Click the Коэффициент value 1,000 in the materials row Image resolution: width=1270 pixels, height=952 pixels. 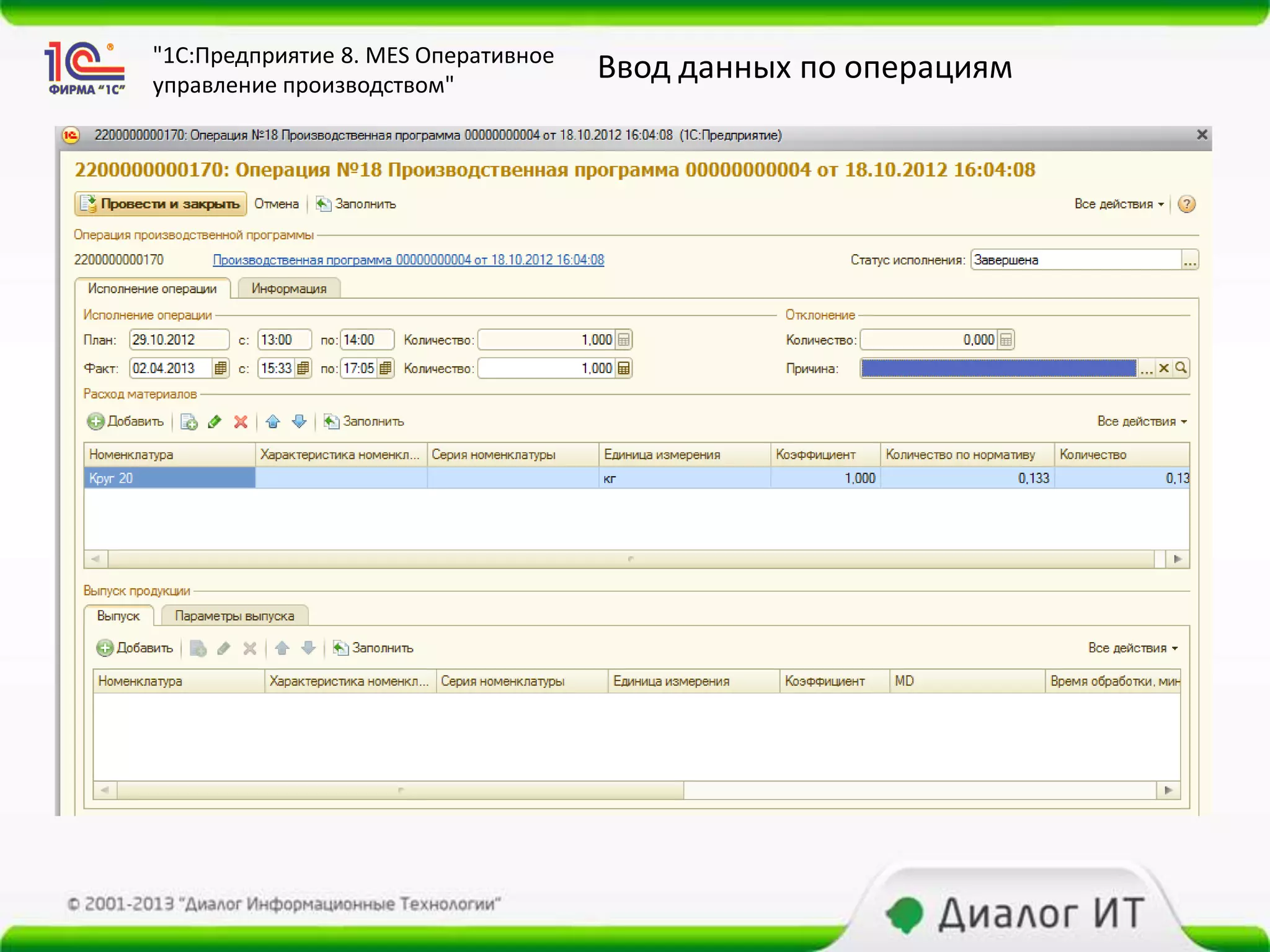coord(825,478)
